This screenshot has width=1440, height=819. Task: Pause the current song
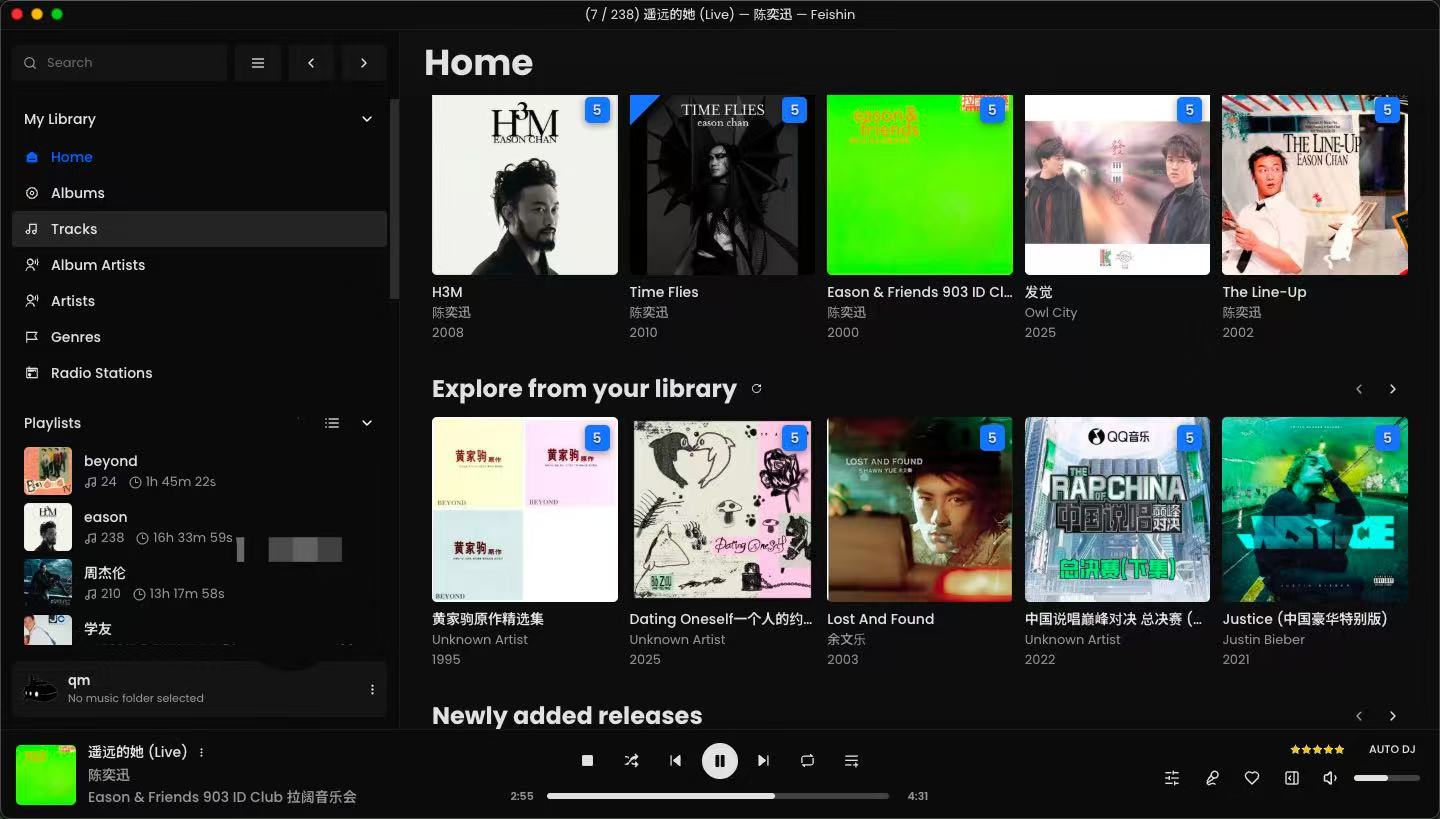coord(720,761)
